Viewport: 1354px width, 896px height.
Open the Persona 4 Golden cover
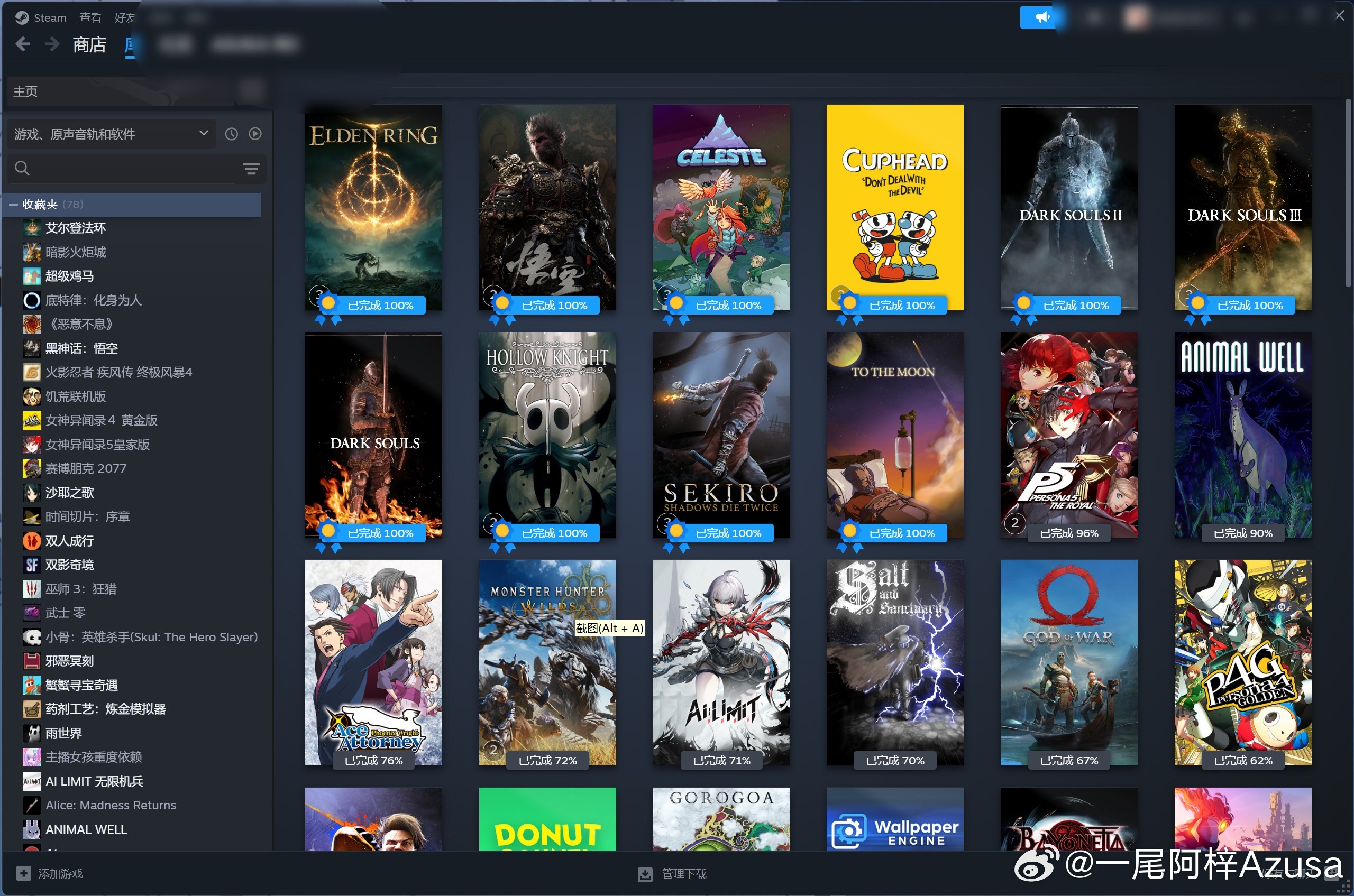coord(1243,663)
